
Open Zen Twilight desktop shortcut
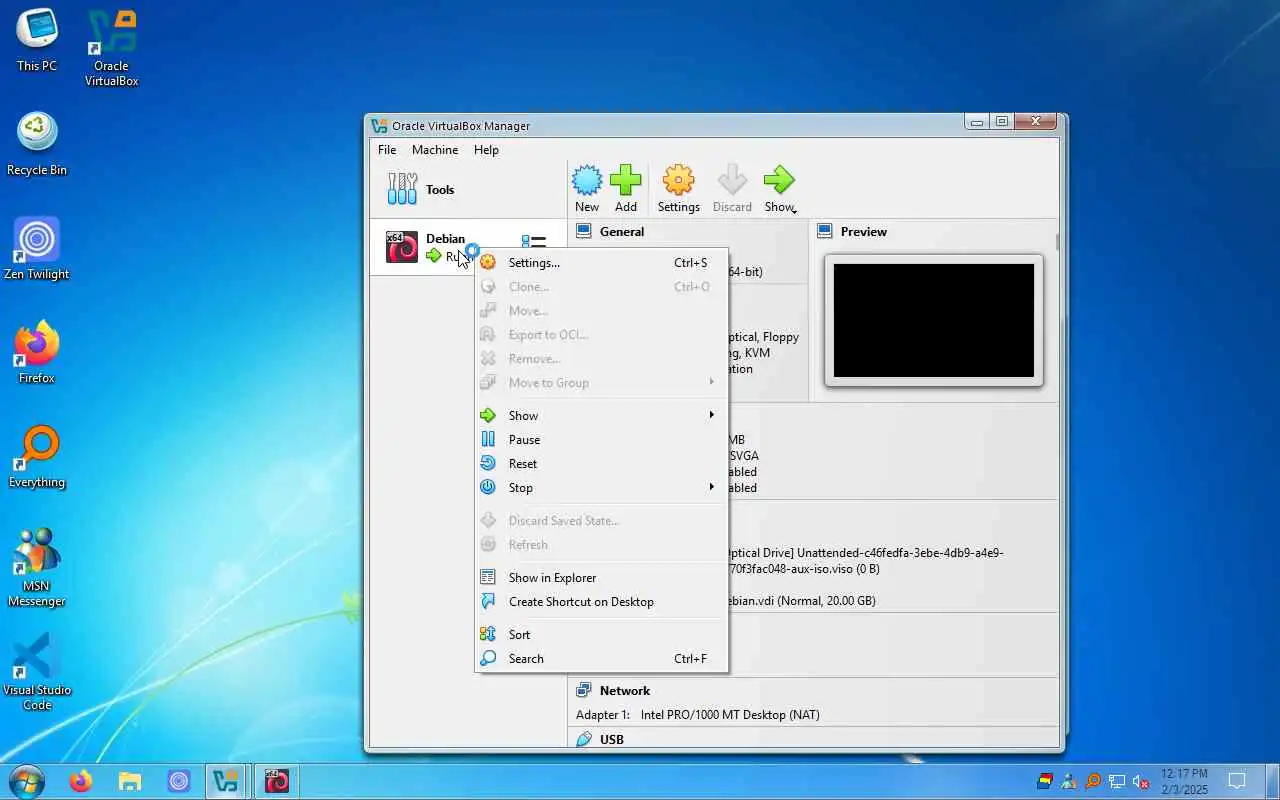pos(37,249)
